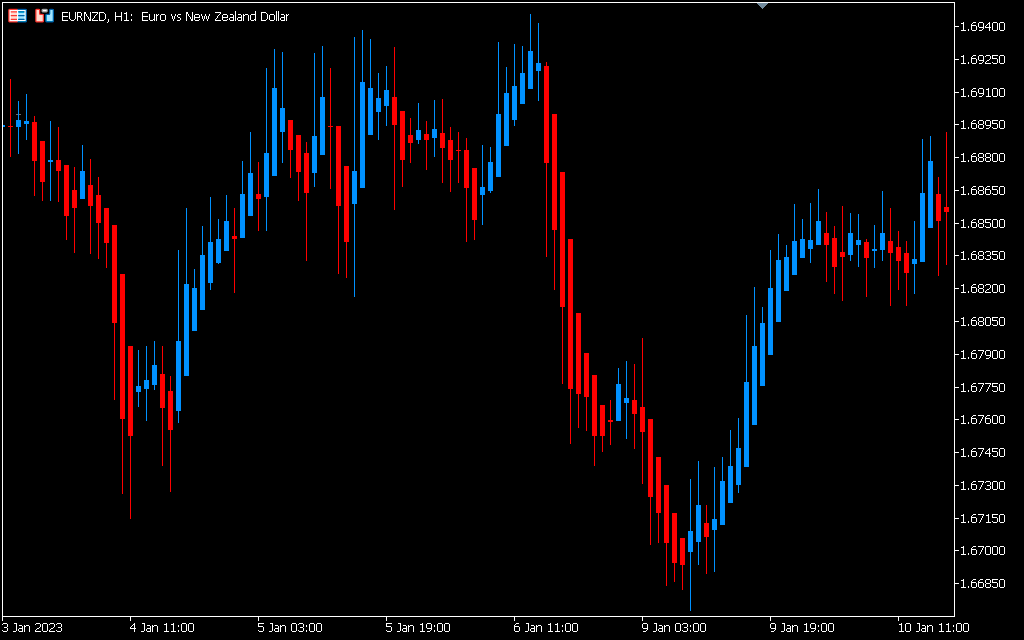Click the 1.68950 price label

pos(982,125)
